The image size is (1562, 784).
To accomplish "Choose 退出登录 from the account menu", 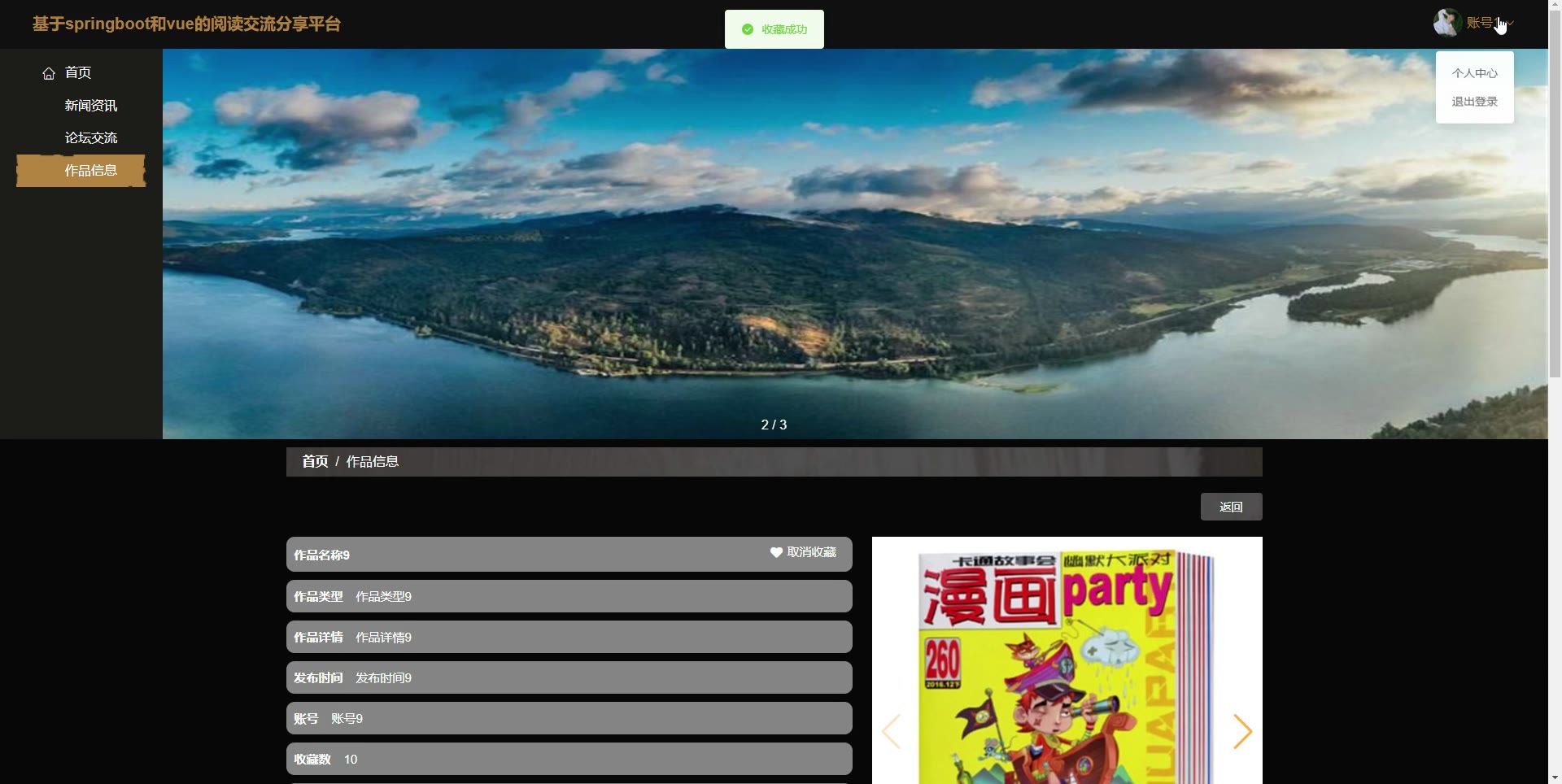I will (x=1474, y=102).
